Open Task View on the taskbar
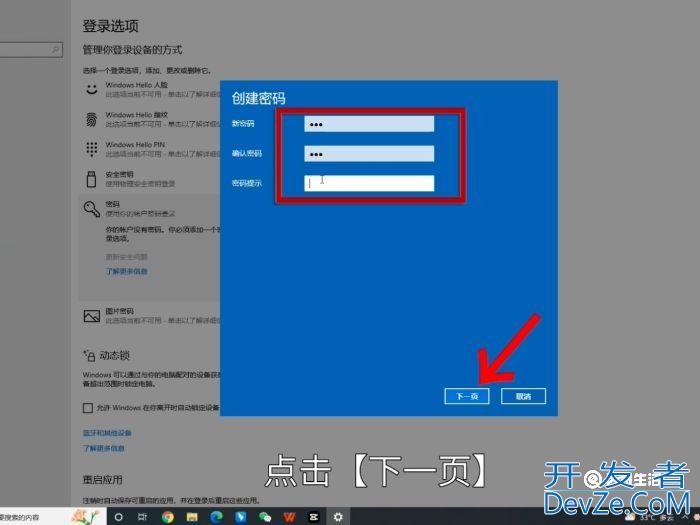Screen dimensions: 700x525 click(x=142, y=517)
